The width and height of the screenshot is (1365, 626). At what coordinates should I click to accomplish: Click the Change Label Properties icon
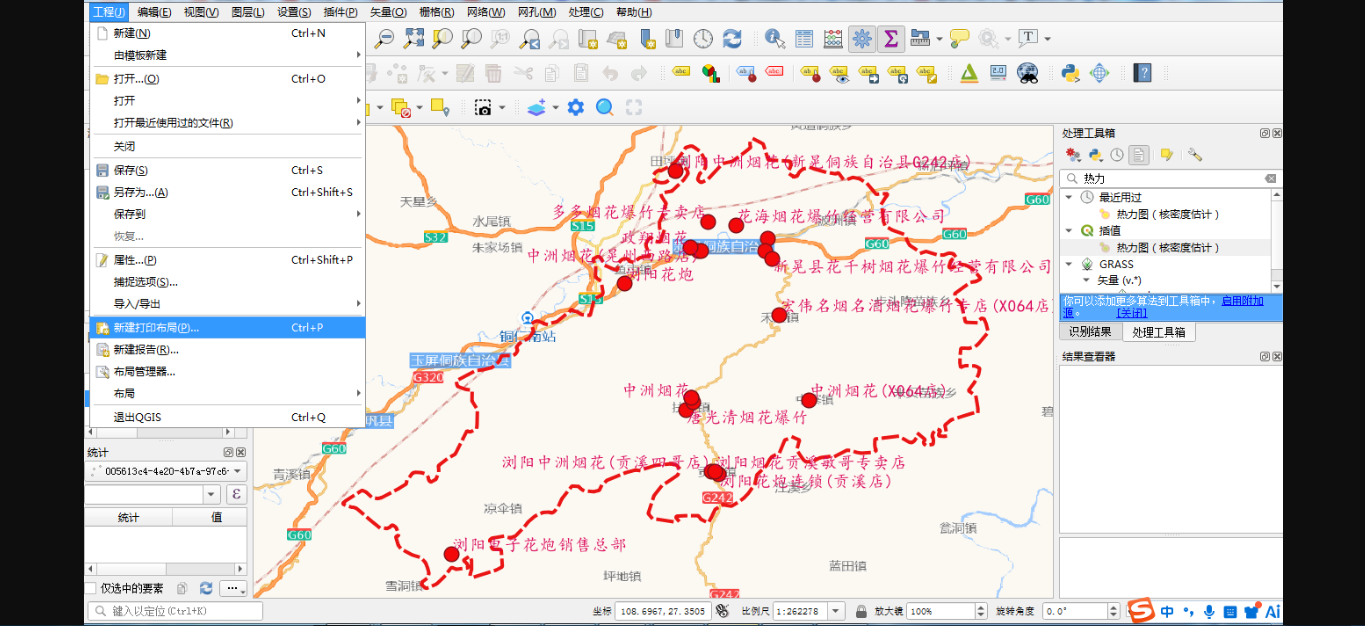[926, 73]
